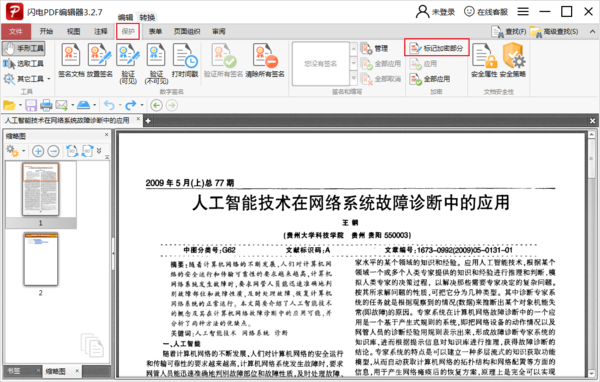Click 高级查找(S) advanced search button

pyautogui.click(x=554, y=32)
